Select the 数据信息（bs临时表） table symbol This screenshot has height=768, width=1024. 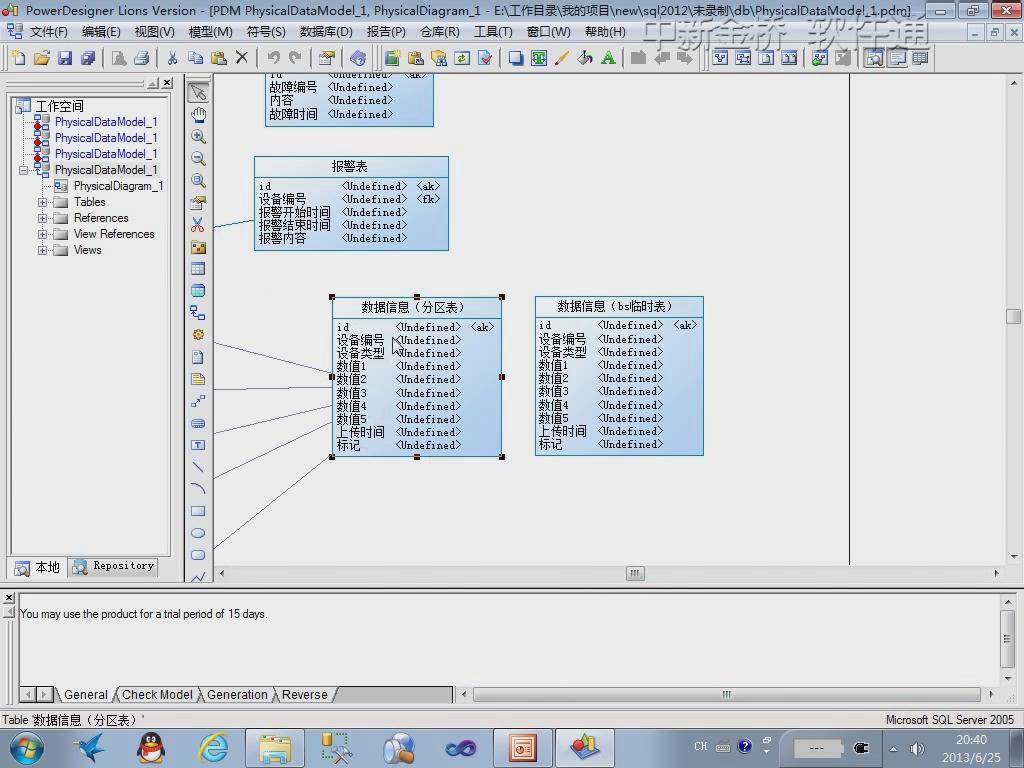(x=619, y=376)
